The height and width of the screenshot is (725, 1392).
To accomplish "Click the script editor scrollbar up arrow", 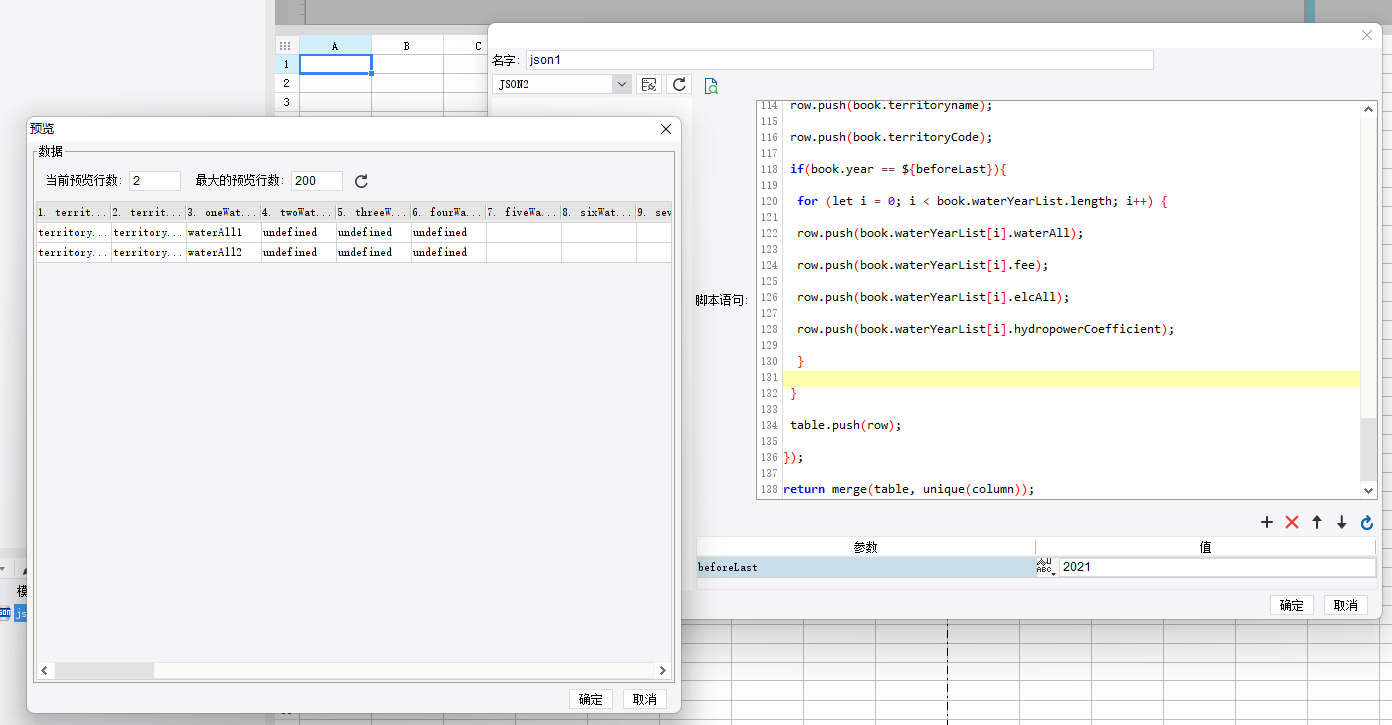I will (x=1369, y=108).
